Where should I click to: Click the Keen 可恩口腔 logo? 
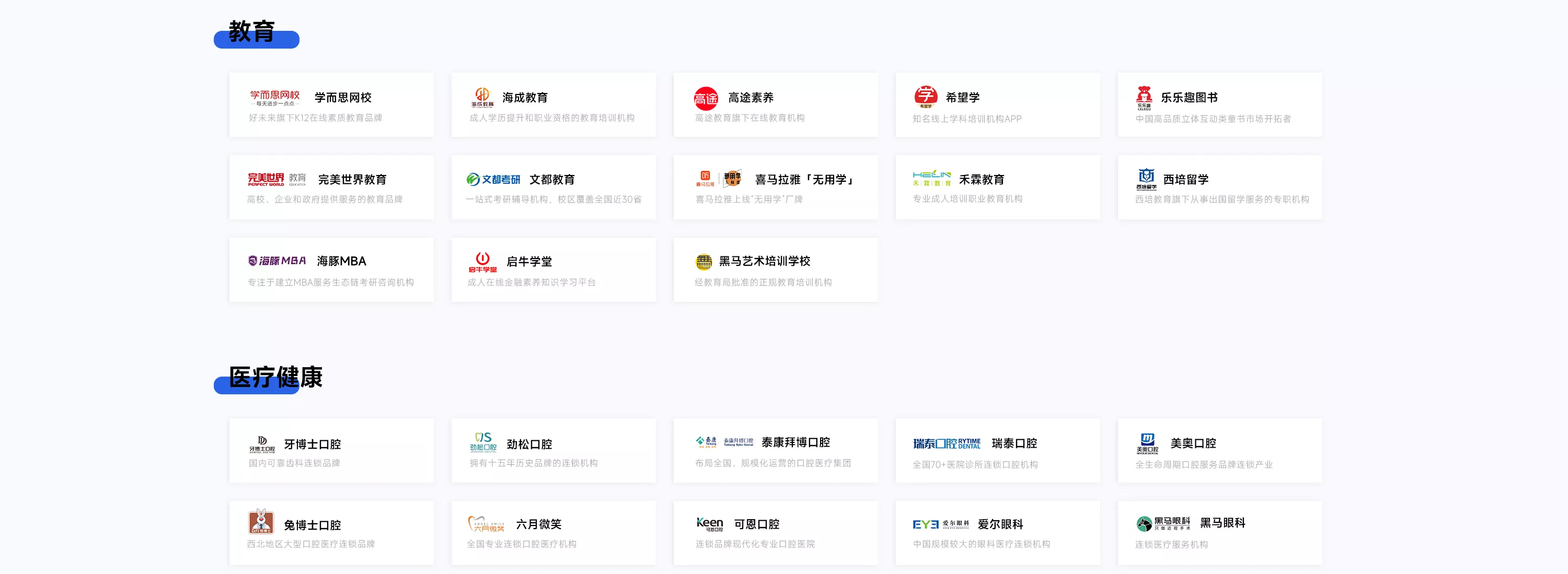point(709,523)
